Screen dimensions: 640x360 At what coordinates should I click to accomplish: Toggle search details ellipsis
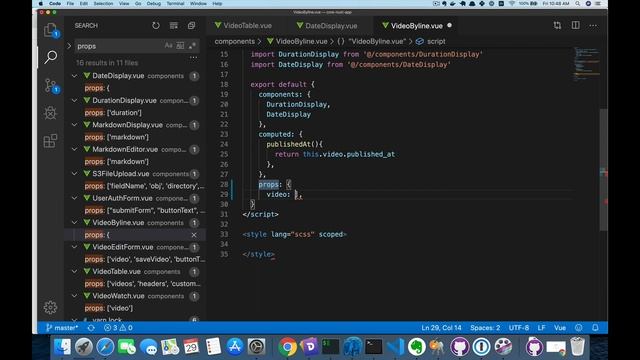point(193,58)
